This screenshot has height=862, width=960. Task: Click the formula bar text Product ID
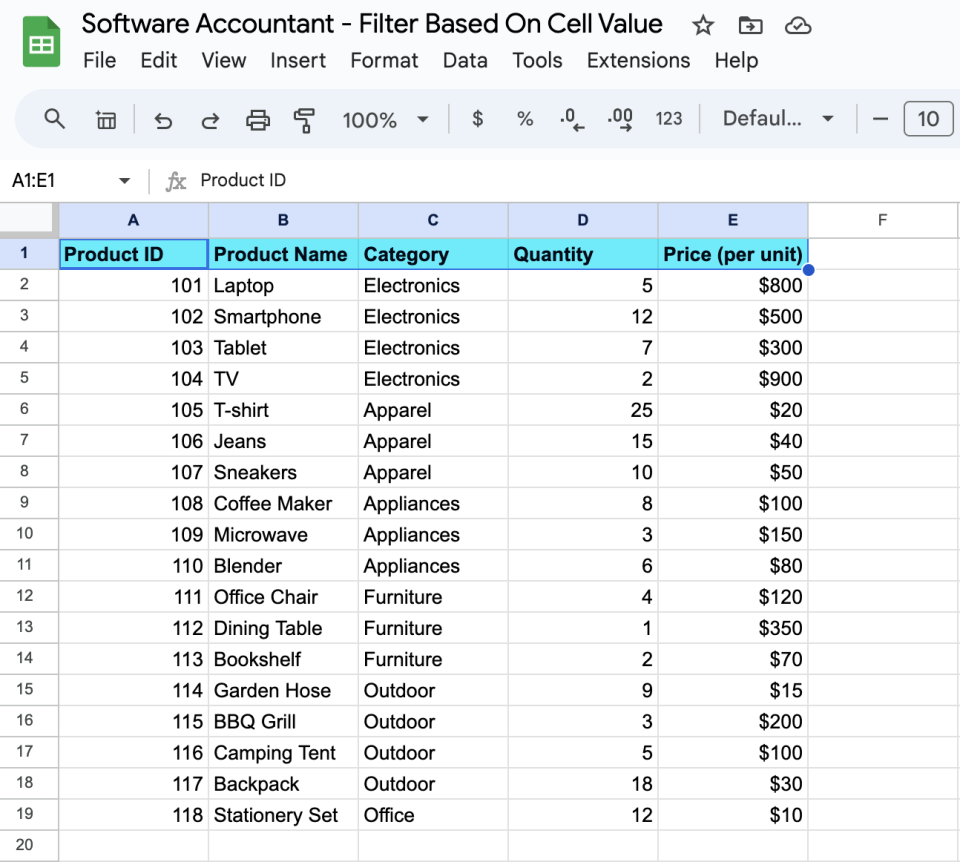pos(243,180)
